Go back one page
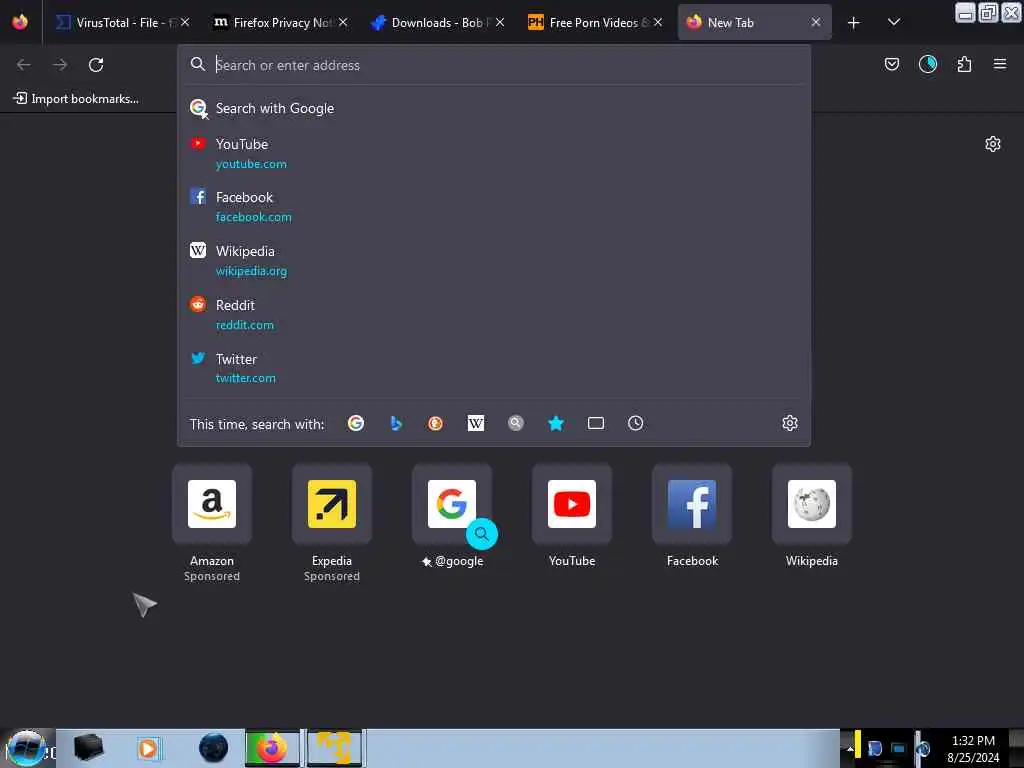 tap(24, 65)
